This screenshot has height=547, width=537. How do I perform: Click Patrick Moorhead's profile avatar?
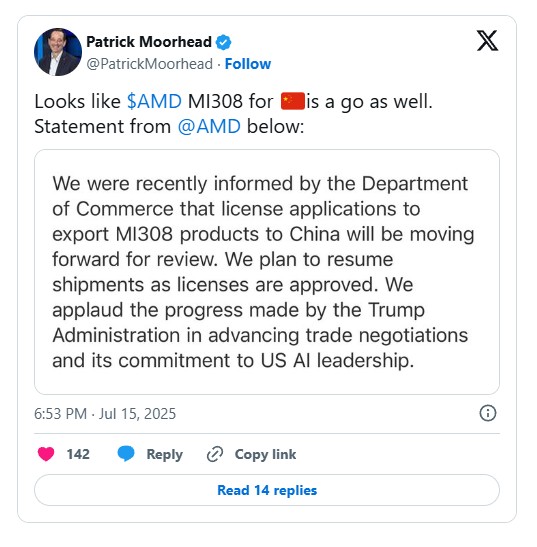click(58, 52)
